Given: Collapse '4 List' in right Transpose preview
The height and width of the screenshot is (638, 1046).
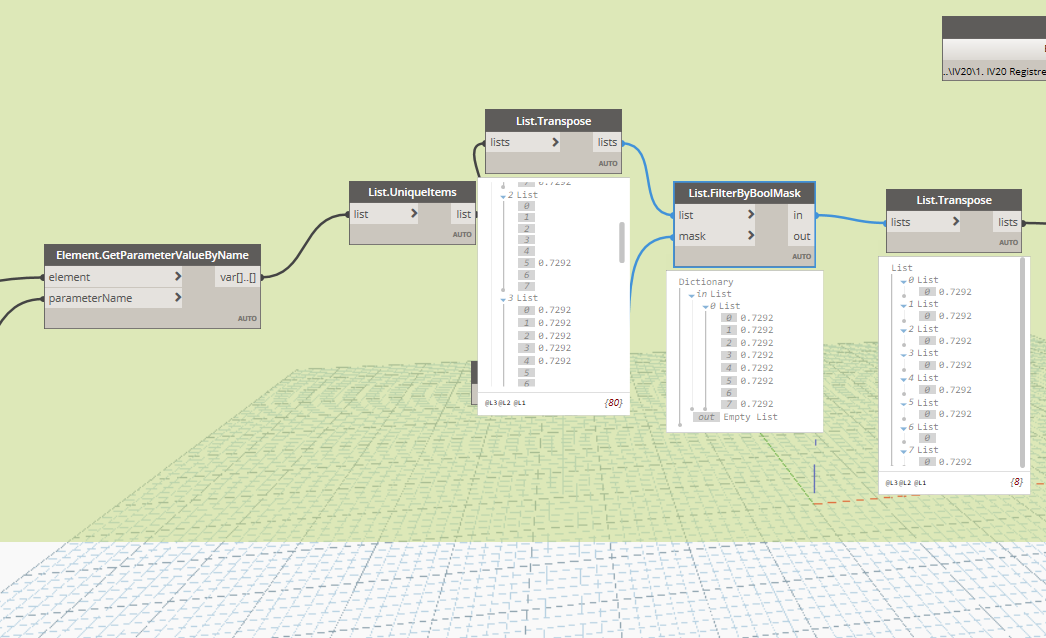Looking at the screenshot, I should pos(903,380).
